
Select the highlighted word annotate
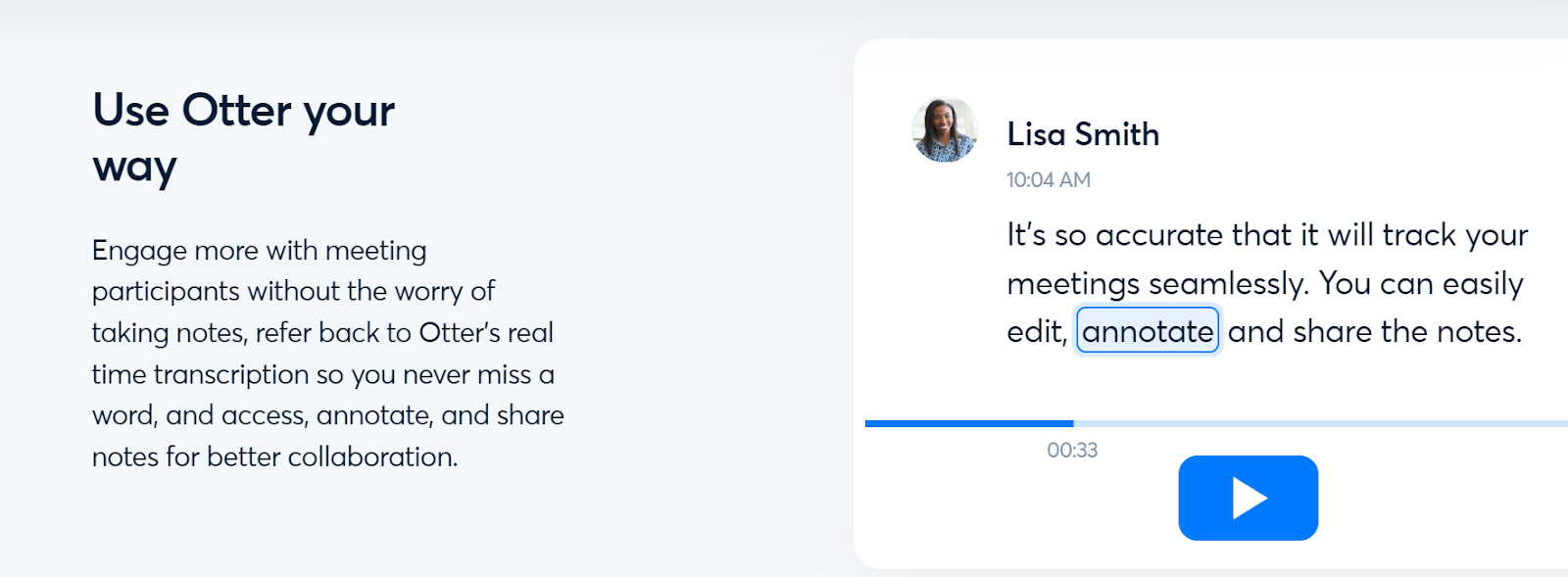(1148, 331)
